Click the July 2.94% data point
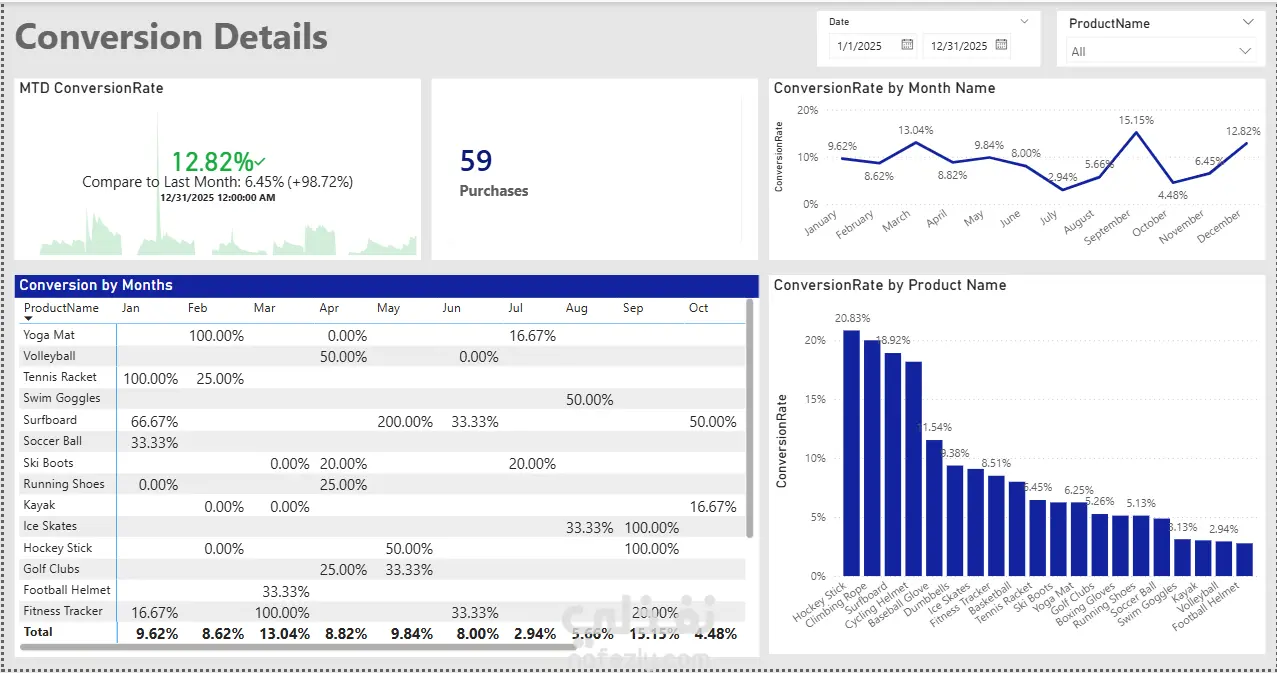The image size is (1277, 673). tap(1063, 190)
